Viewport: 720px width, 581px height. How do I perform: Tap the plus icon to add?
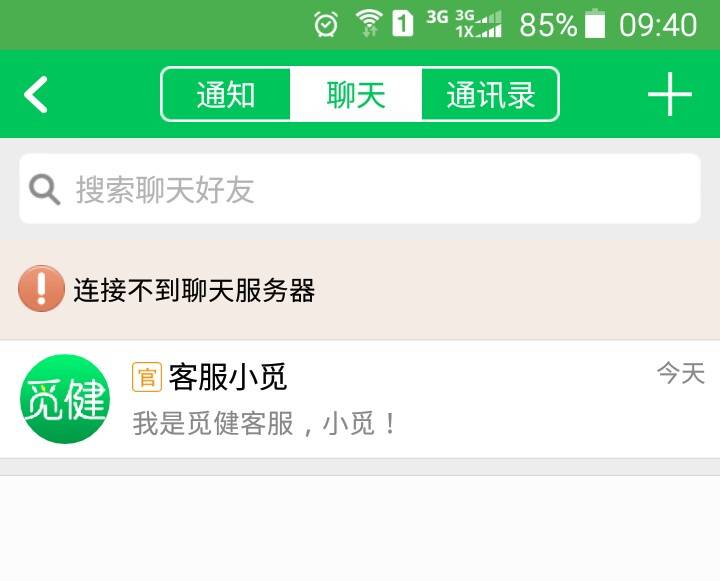669,94
